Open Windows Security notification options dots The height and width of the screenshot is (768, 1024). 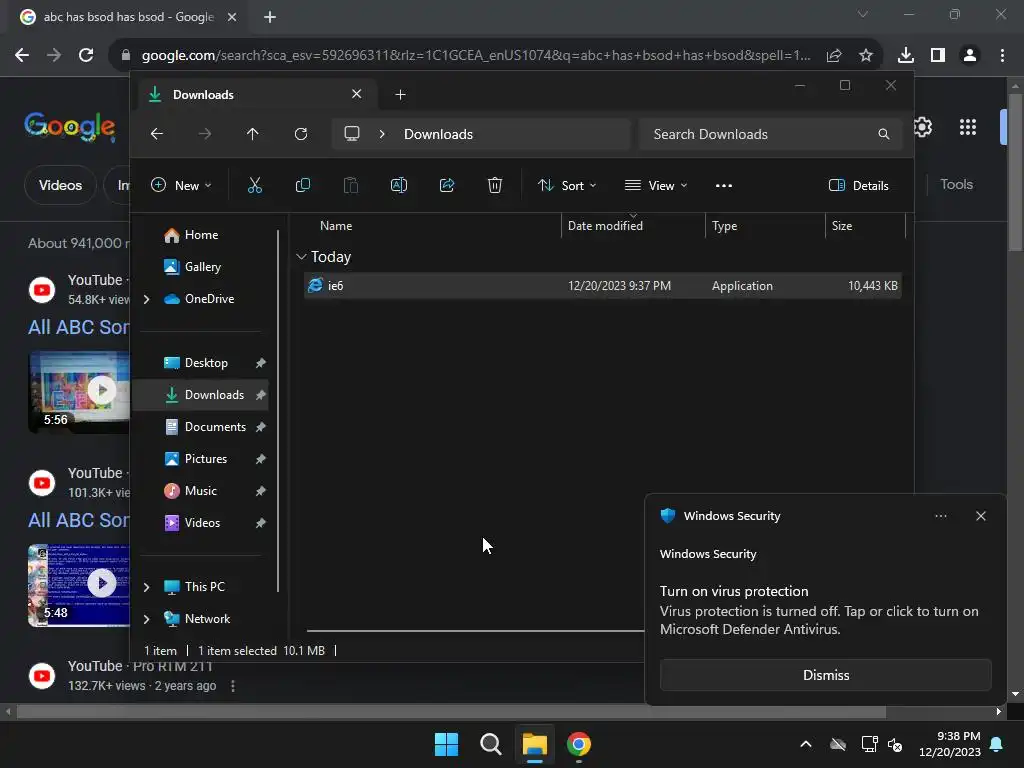point(941,516)
